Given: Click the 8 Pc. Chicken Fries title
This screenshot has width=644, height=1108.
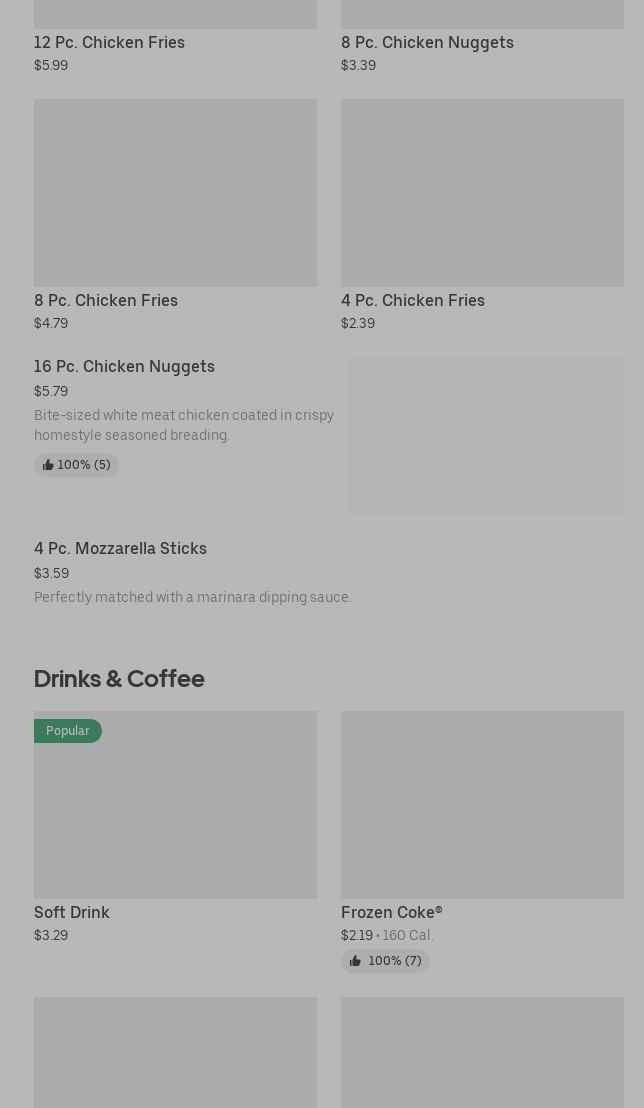Looking at the screenshot, I should 106,301.
